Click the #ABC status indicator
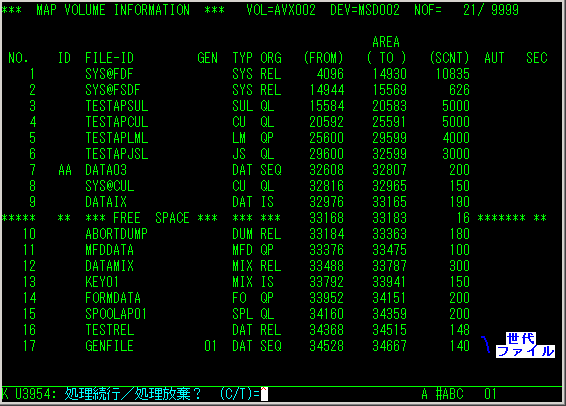 pos(449,394)
